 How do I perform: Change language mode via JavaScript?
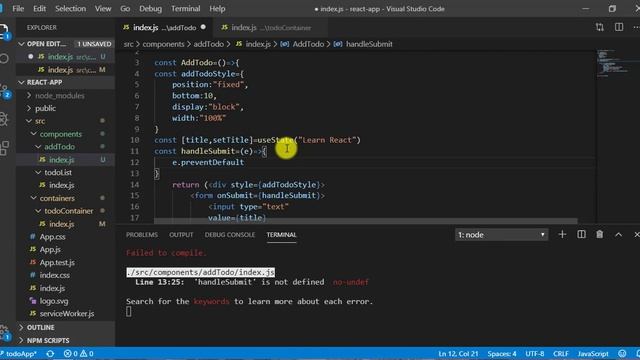593,353
